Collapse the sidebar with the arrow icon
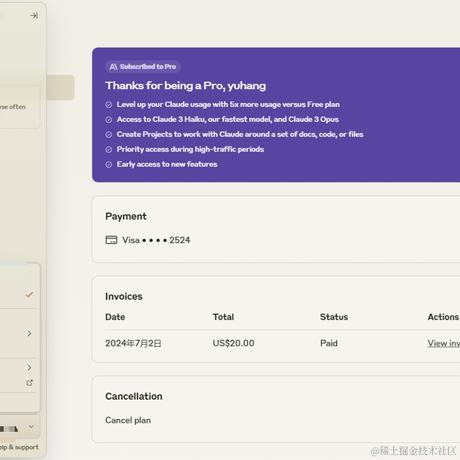Viewport: 460px width, 460px height. pos(34,15)
